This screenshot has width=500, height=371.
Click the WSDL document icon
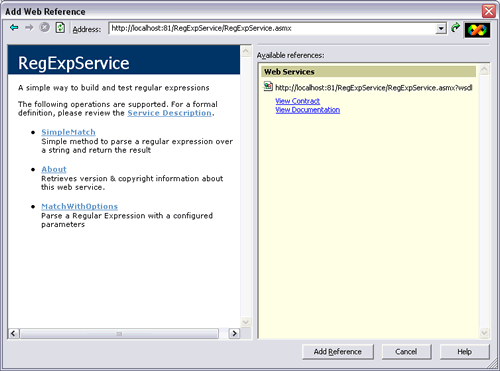click(x=268, y=87)
